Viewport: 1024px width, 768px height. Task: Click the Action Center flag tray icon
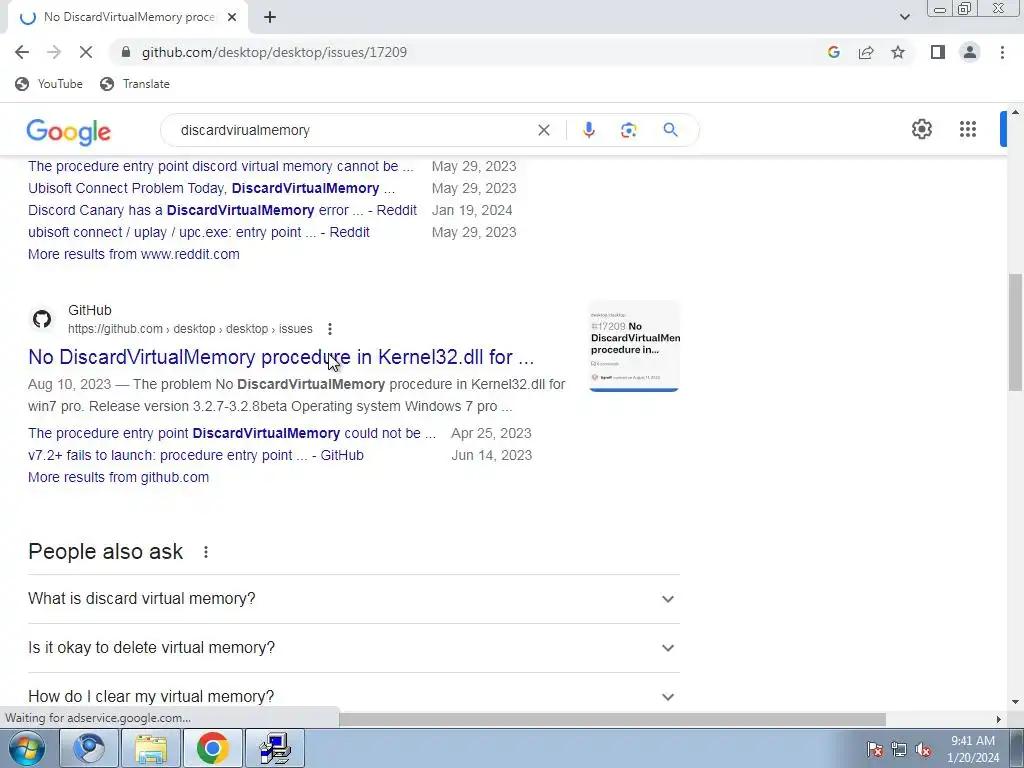tap(875, 750)
